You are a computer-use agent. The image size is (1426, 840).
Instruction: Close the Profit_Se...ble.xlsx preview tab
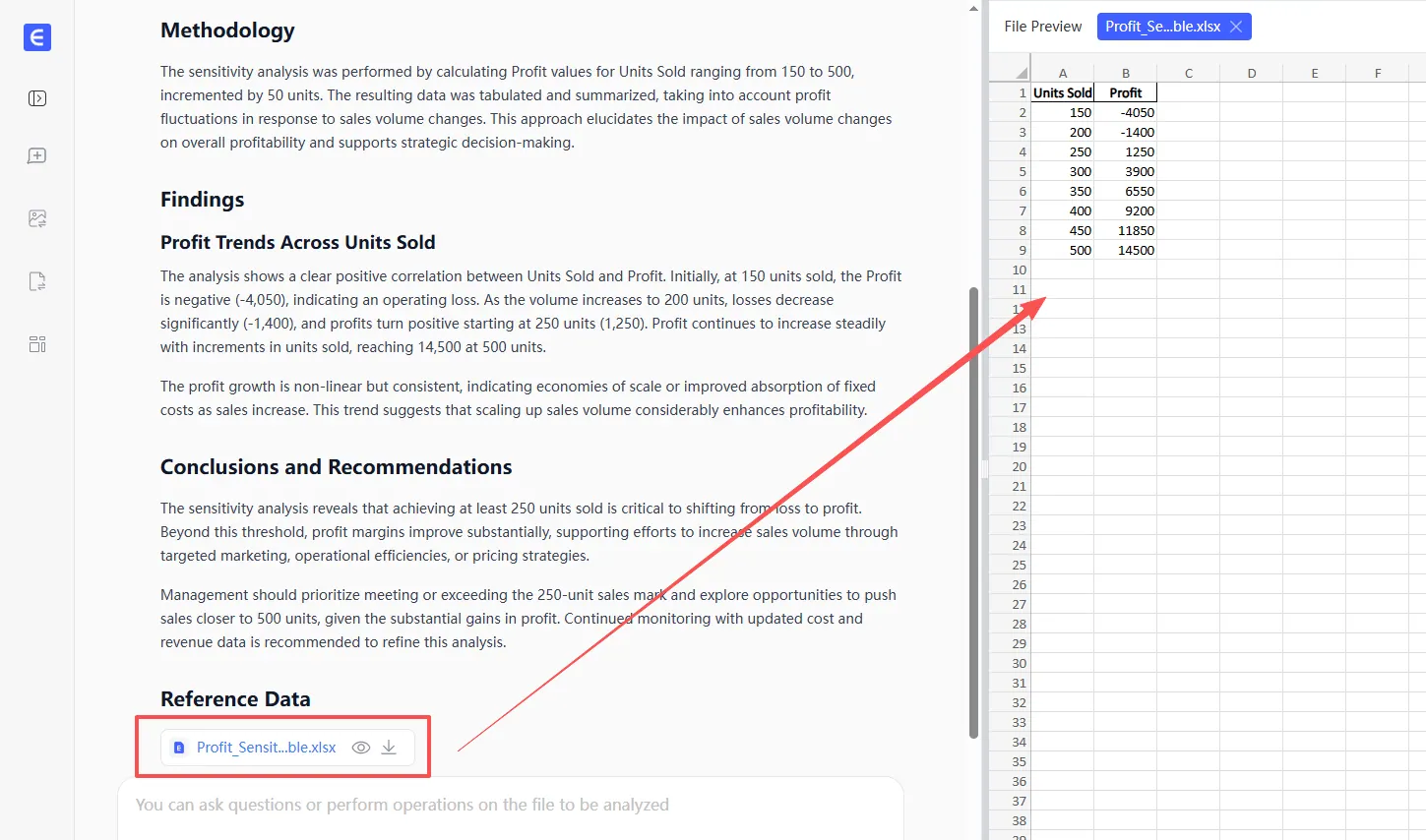pos(1236,27)
